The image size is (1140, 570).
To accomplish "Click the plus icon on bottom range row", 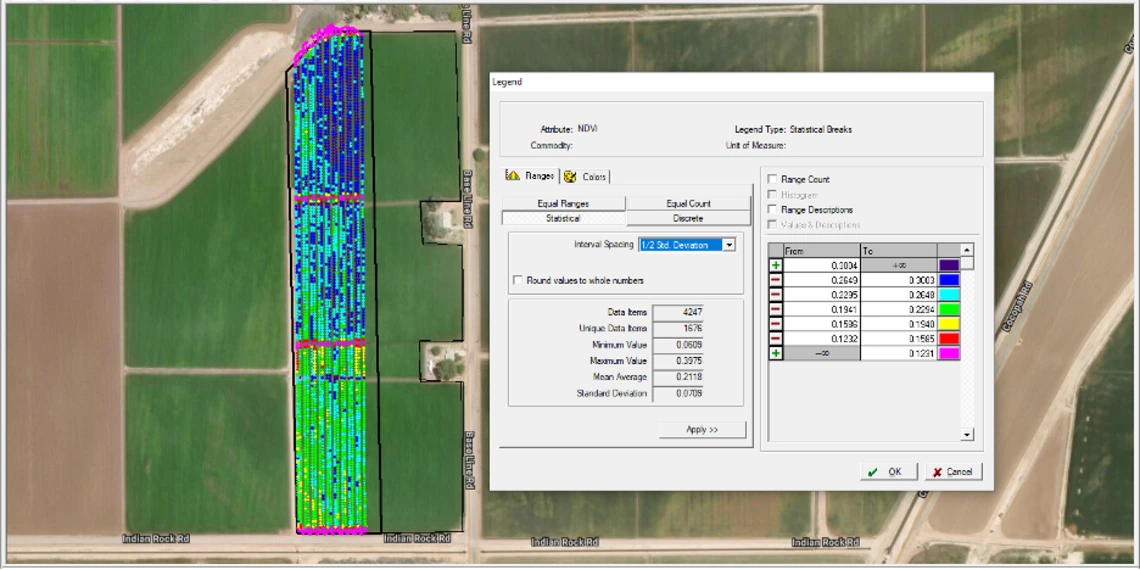I will point(776,354).
